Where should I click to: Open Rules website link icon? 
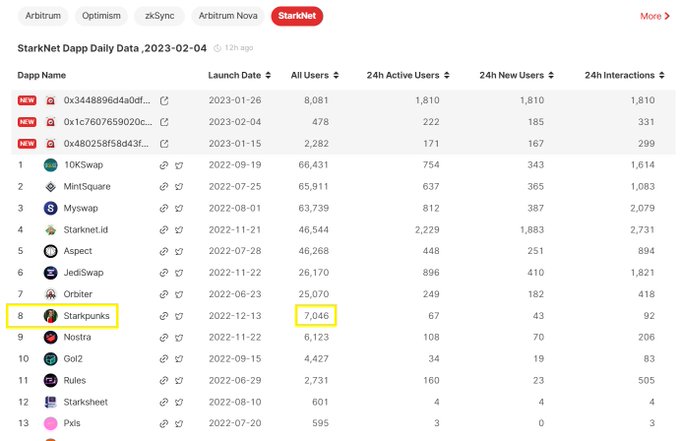[x=163, y=381]
